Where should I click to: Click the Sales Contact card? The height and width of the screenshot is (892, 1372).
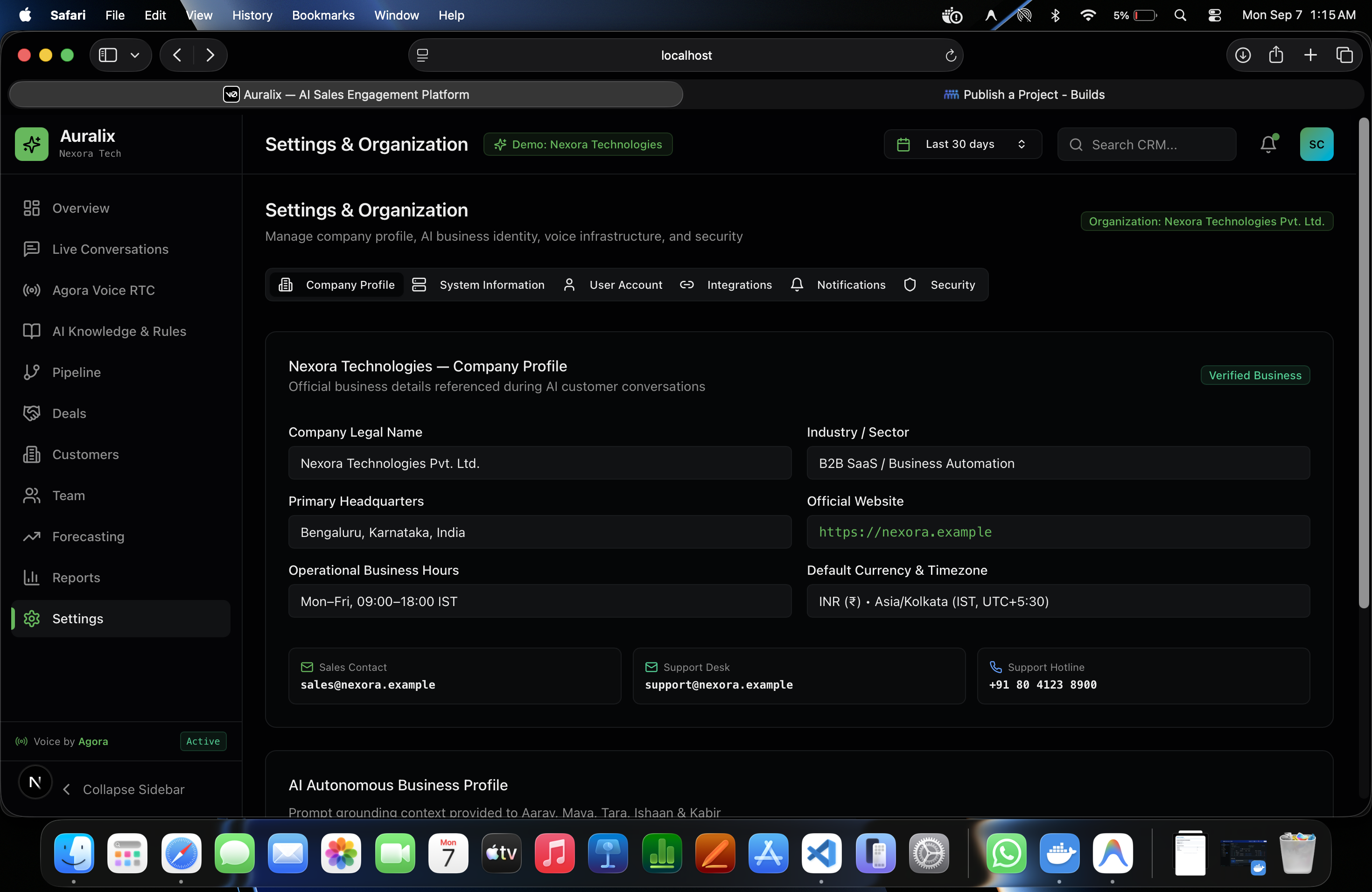[454, 676]
